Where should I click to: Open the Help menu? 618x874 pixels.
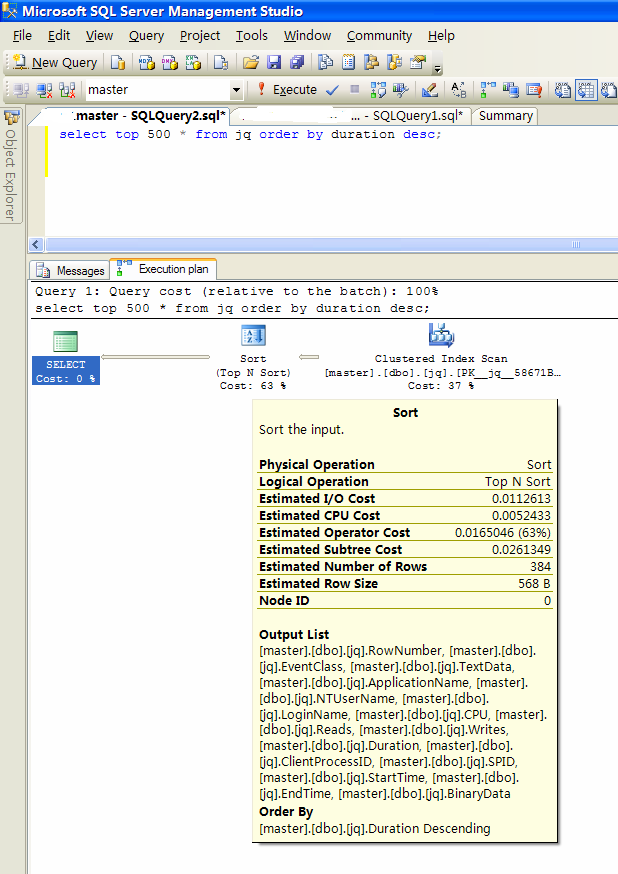tap(441, 36)
